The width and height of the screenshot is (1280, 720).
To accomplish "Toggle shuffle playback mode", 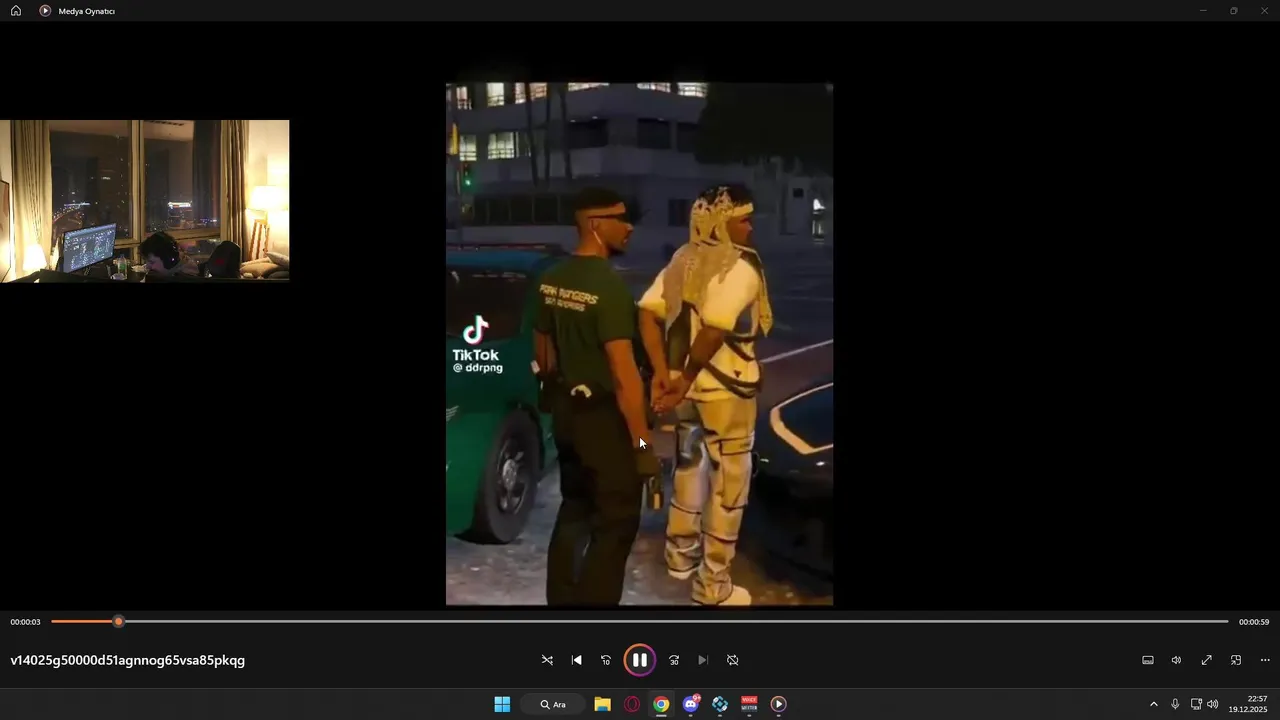I will point(547,660).
